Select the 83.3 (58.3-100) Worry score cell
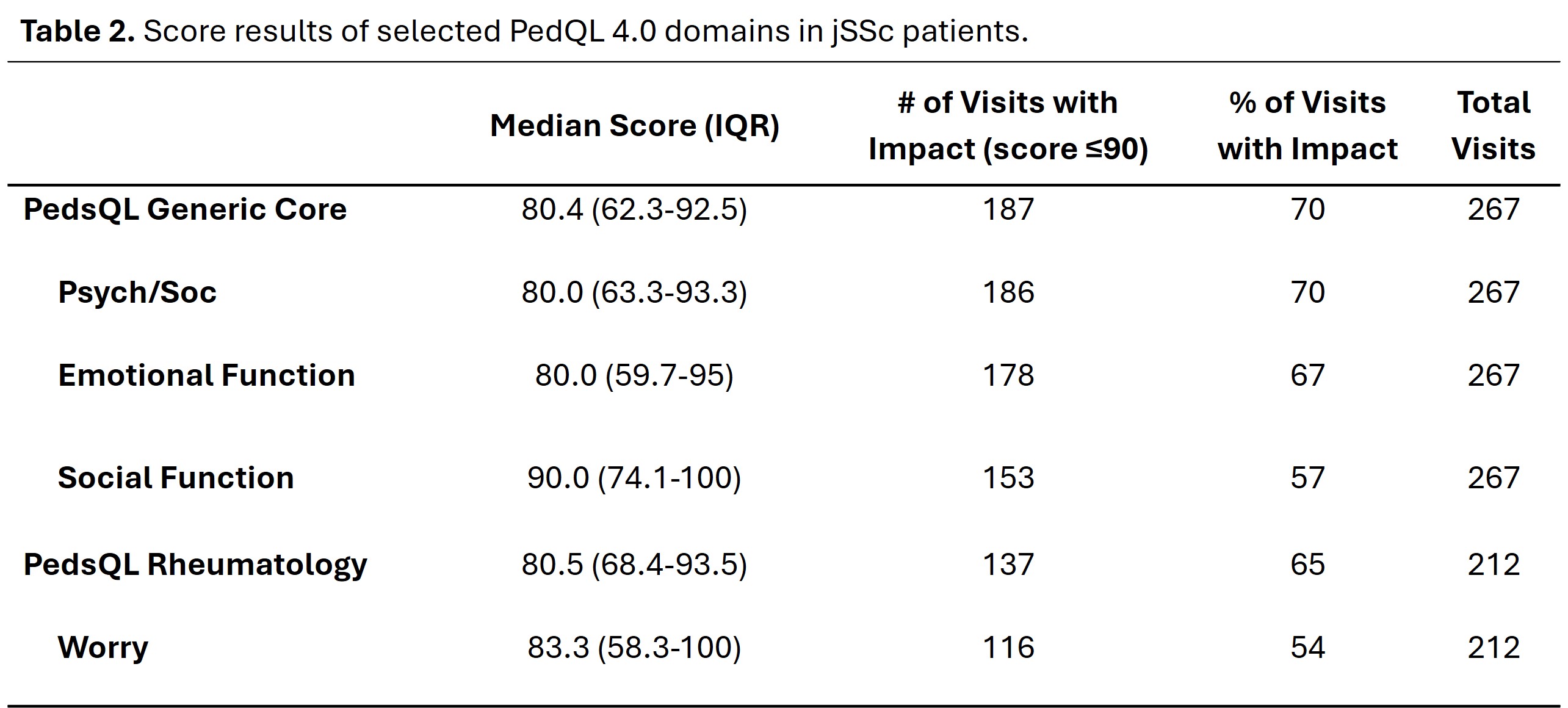The width and height of the screenshot is (1568, 708). 634,648
